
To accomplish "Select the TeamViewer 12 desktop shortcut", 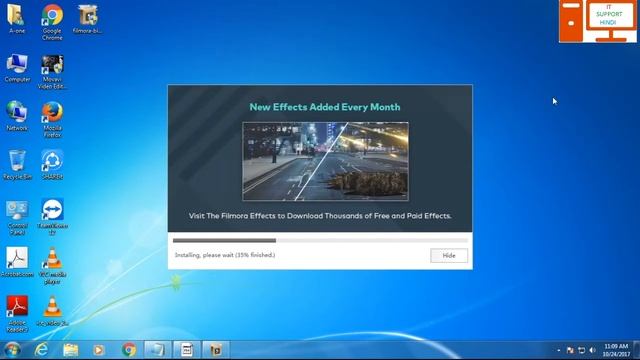I will (x=52, y=217).
